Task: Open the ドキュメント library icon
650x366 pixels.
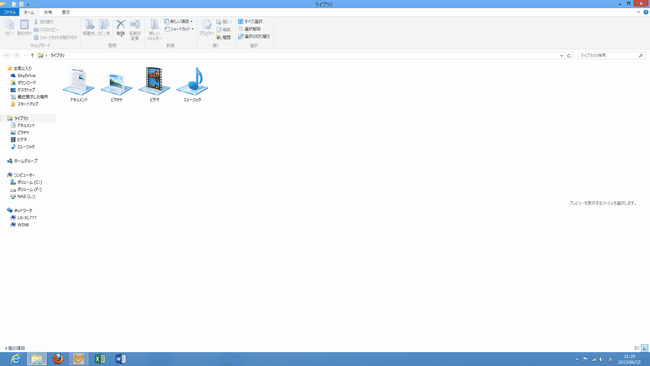Action: pyautogui.click(x=78, y=81)
